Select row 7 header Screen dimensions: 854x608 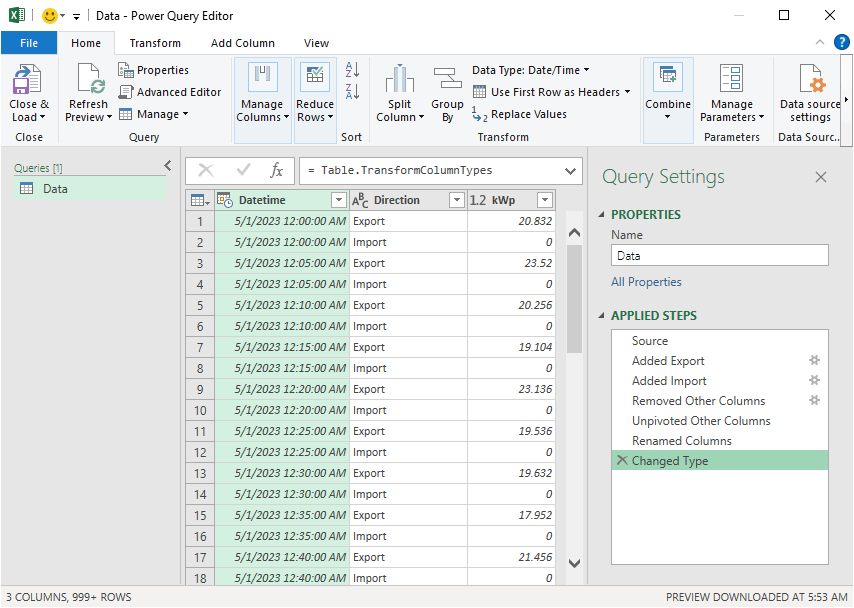point(200,348)
